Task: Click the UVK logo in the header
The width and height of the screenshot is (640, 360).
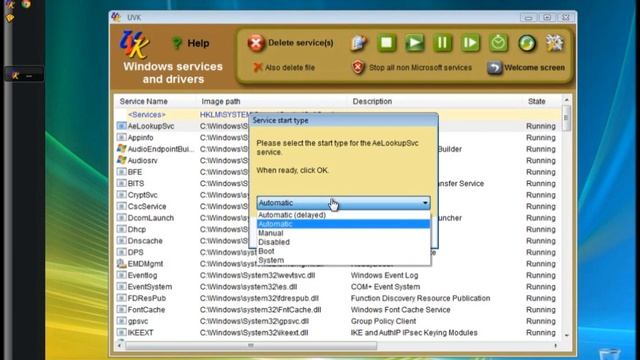Action: (x=134, y=44)
